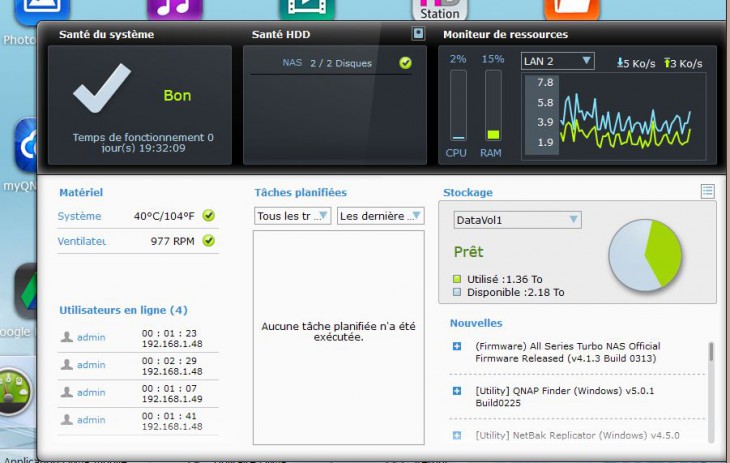This screenshot has height=463, width=730.
Task: Click the 'Bon' health status text
Action: [177, 95]
